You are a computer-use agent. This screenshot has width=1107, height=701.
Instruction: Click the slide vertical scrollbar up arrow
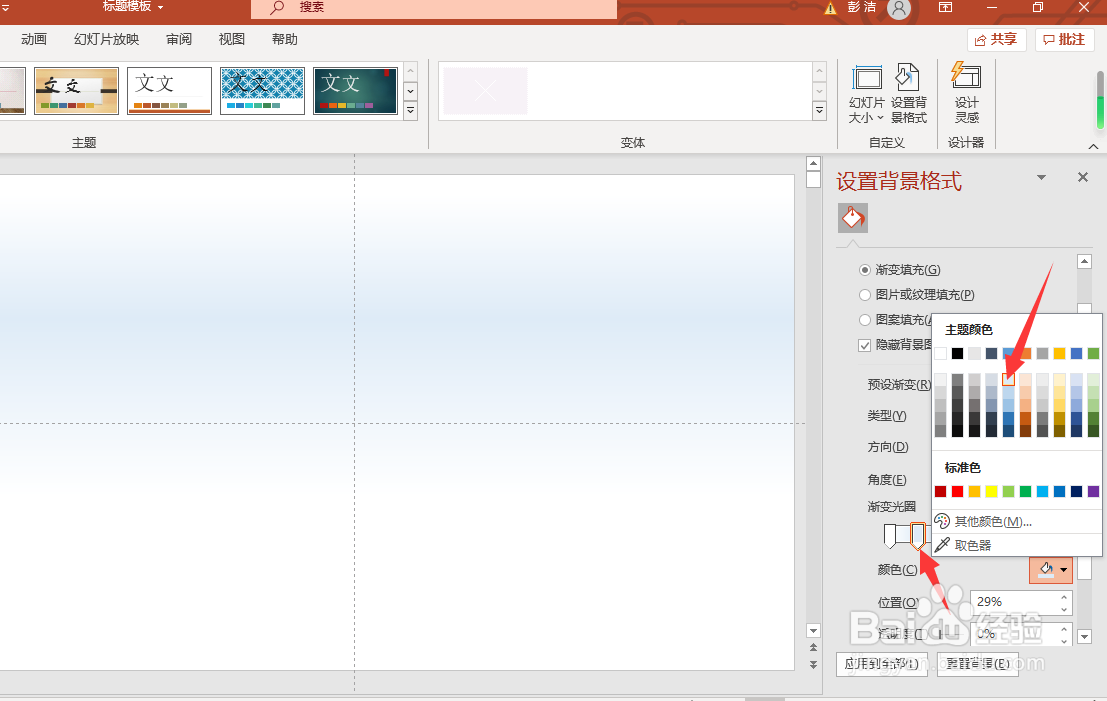[x=813, y=164]
